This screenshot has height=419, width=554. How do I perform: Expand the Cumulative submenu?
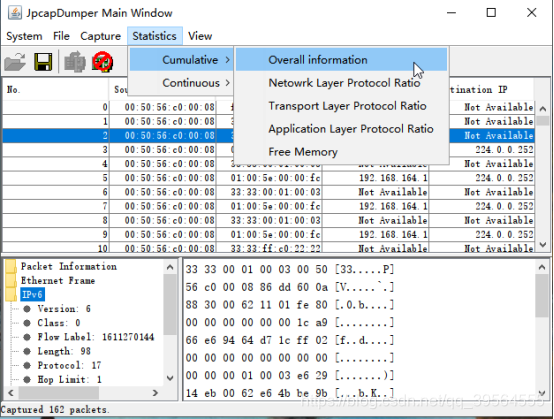click(x=181, y=60)
